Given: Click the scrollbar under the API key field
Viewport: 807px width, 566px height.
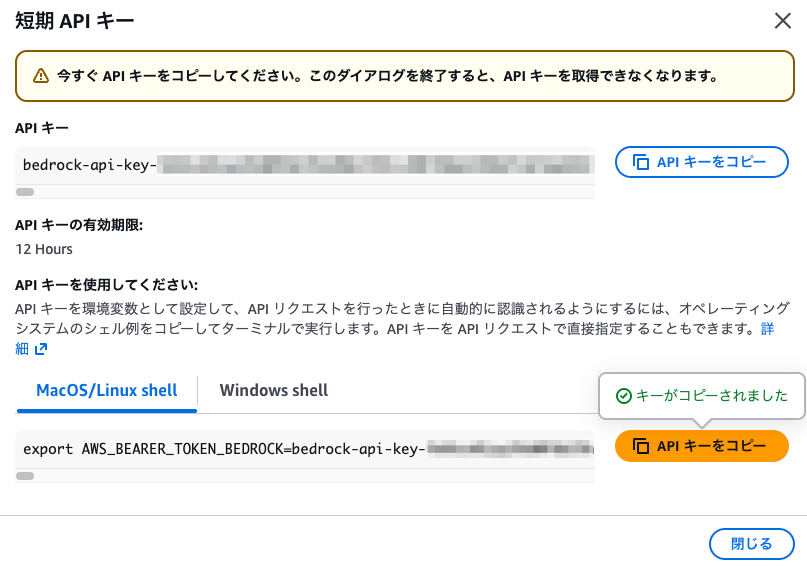Looking at the screenshot, I should pyautogui.click(x=25, y=191).
